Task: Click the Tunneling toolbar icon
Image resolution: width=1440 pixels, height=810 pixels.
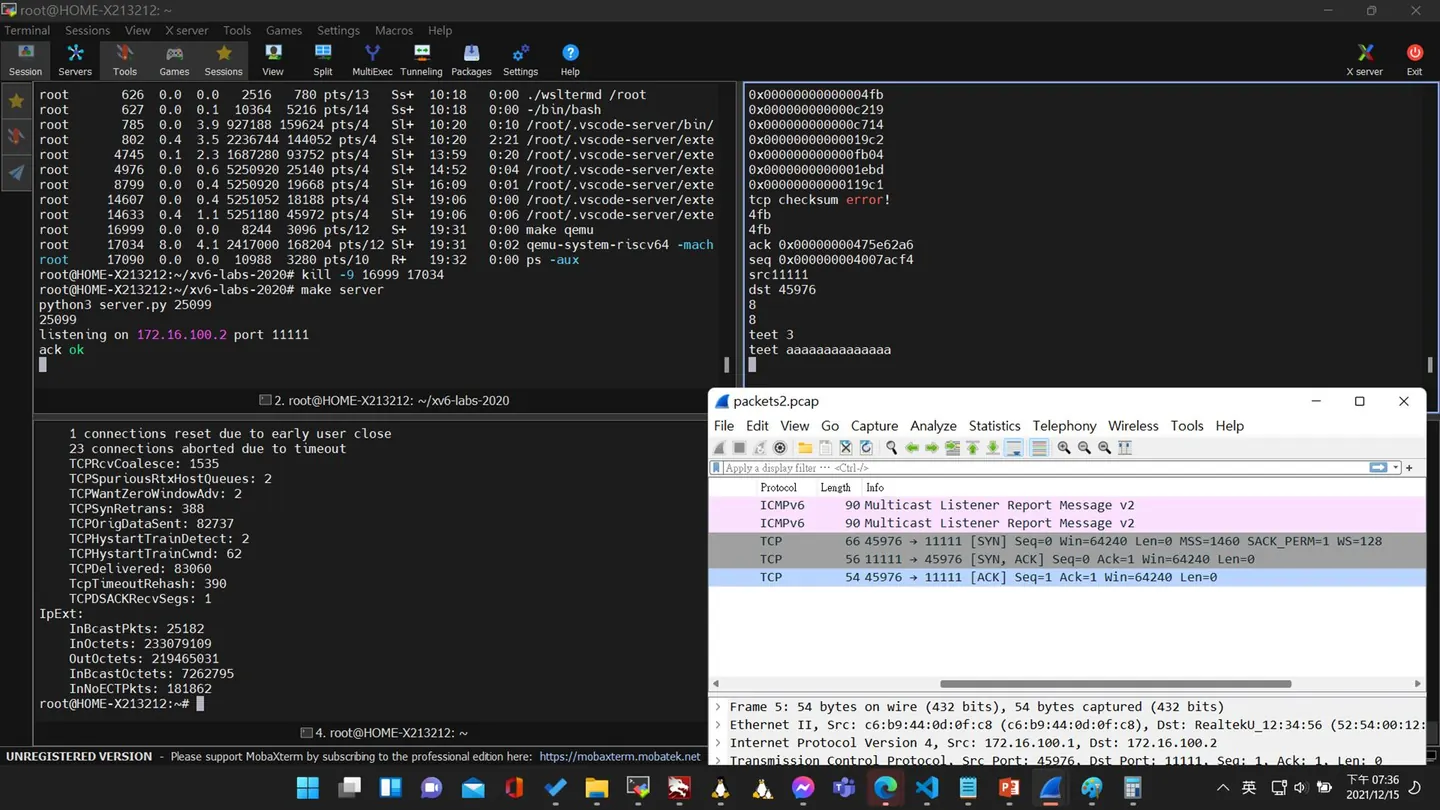Action: coord(421,59)
